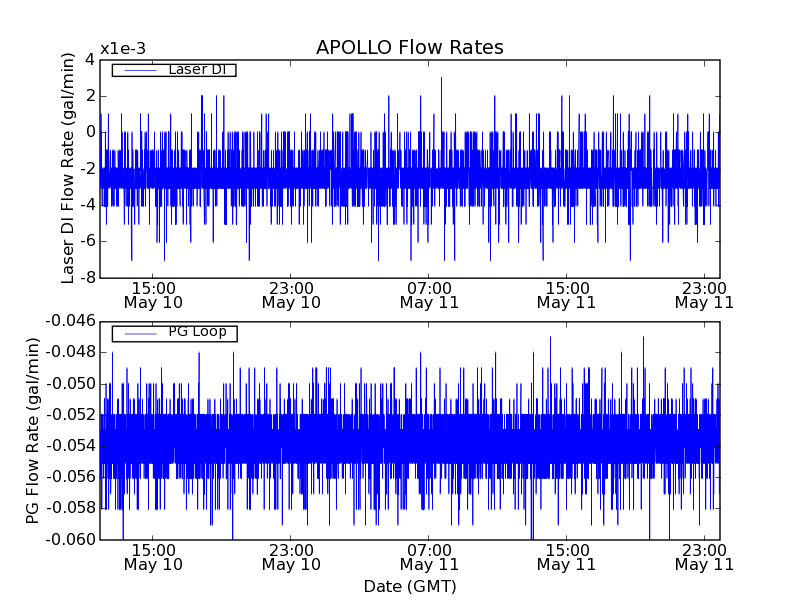Screen dimensions: 800x600
Task: Click the tallest spike in Laser DI plot
Action: pos(441,80)
